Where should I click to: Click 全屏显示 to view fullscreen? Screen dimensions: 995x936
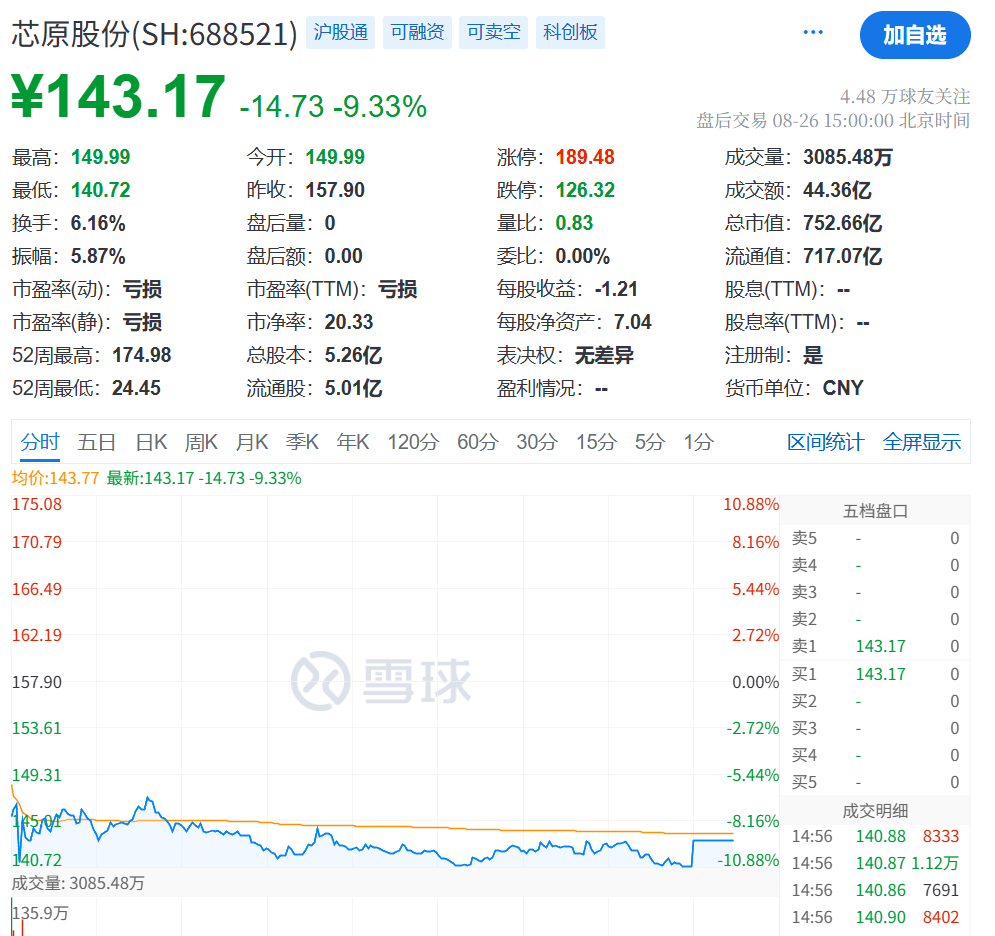(x=922, y=442)
